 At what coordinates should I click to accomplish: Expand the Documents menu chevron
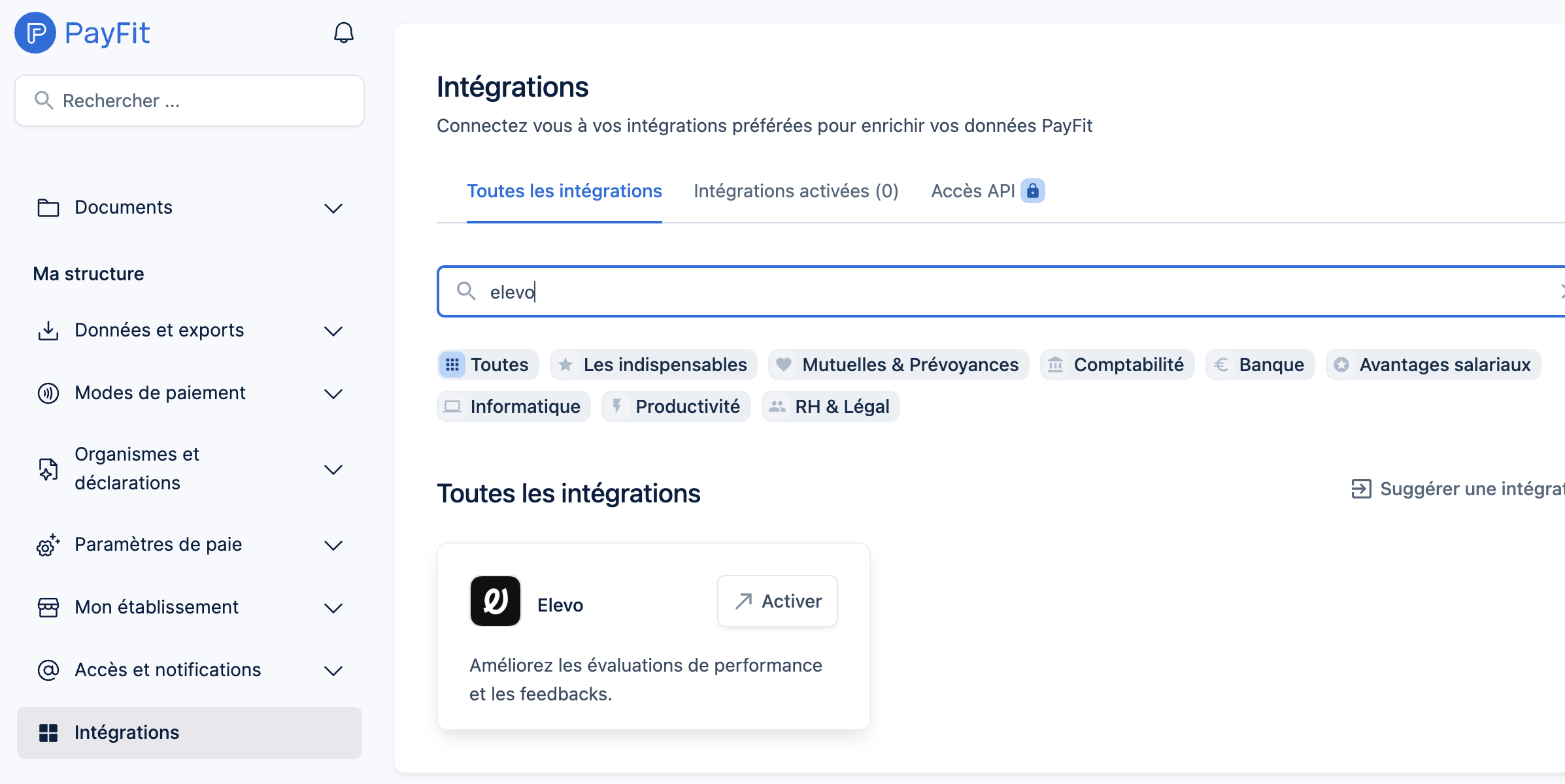coord(333,208)
